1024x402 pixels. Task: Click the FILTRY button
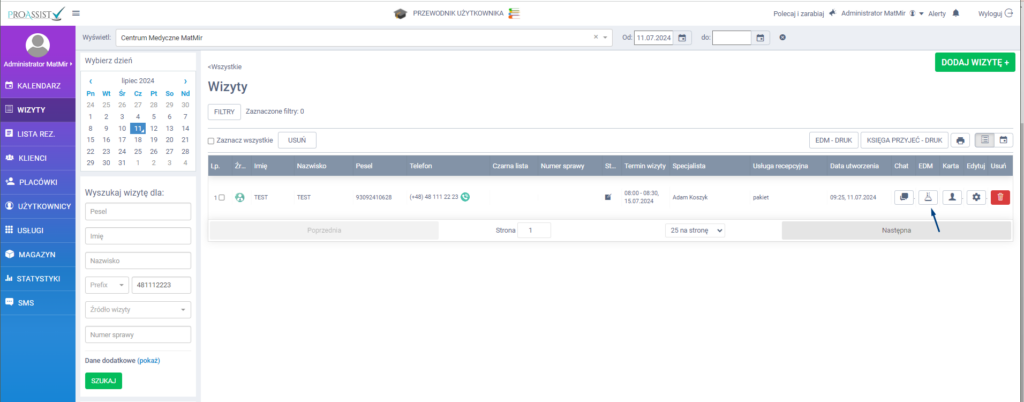click(224, 112)
